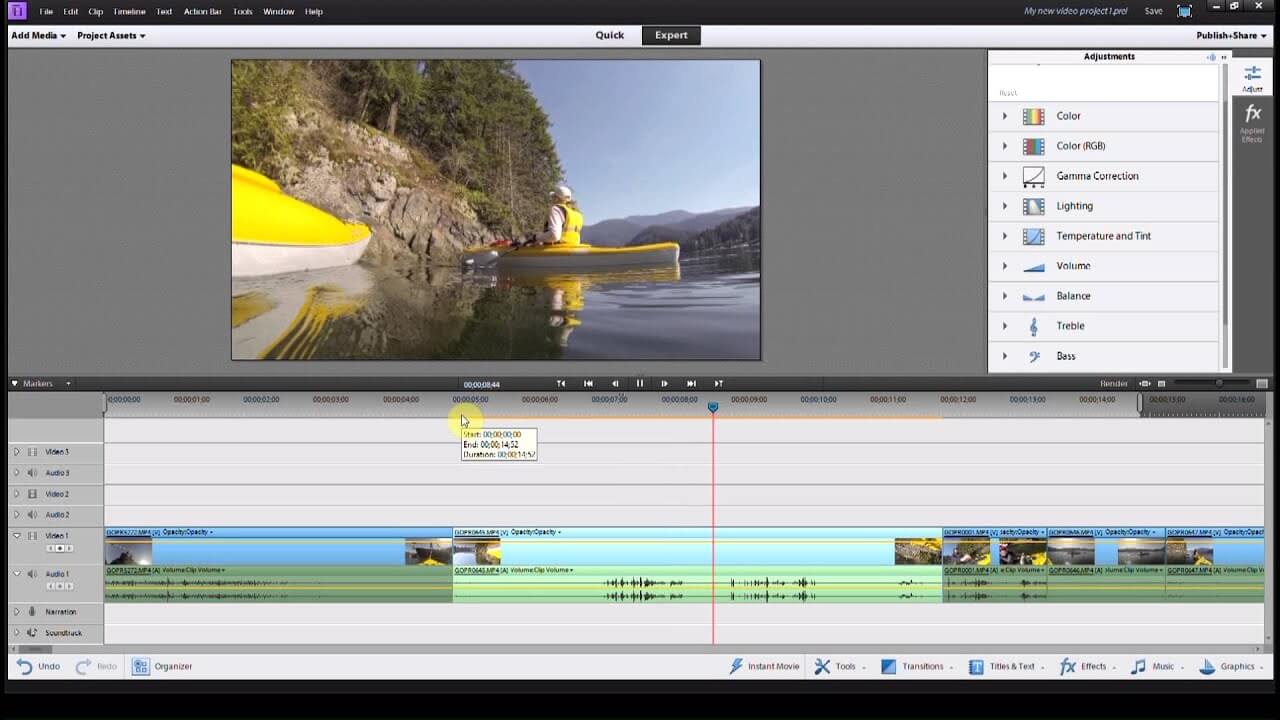This screenshot has height=720, width=1280.
Task: Toggle the Video 1 keyframe button
Action: pos(59,549)
